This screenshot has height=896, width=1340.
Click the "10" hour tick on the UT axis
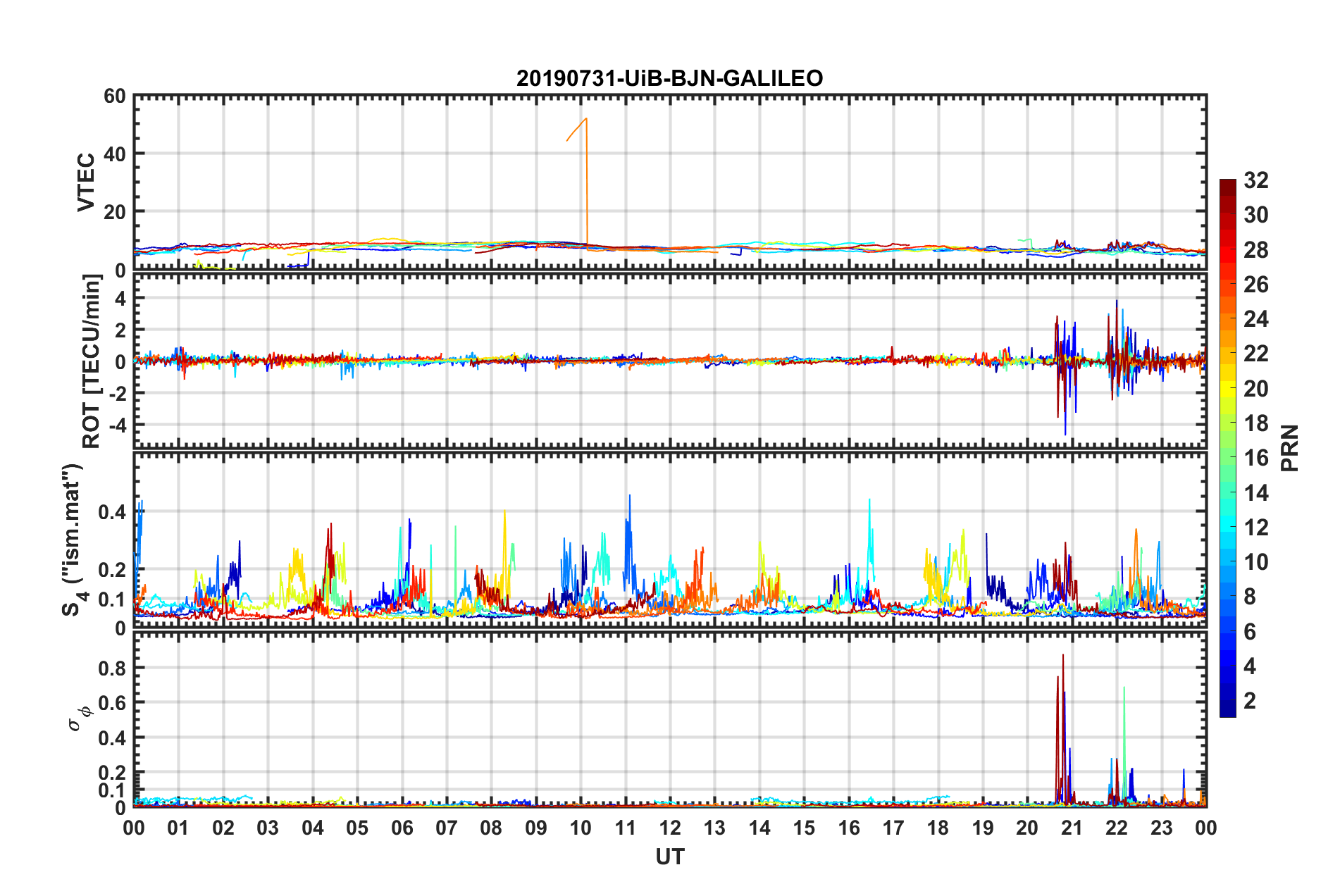point(581,828)
